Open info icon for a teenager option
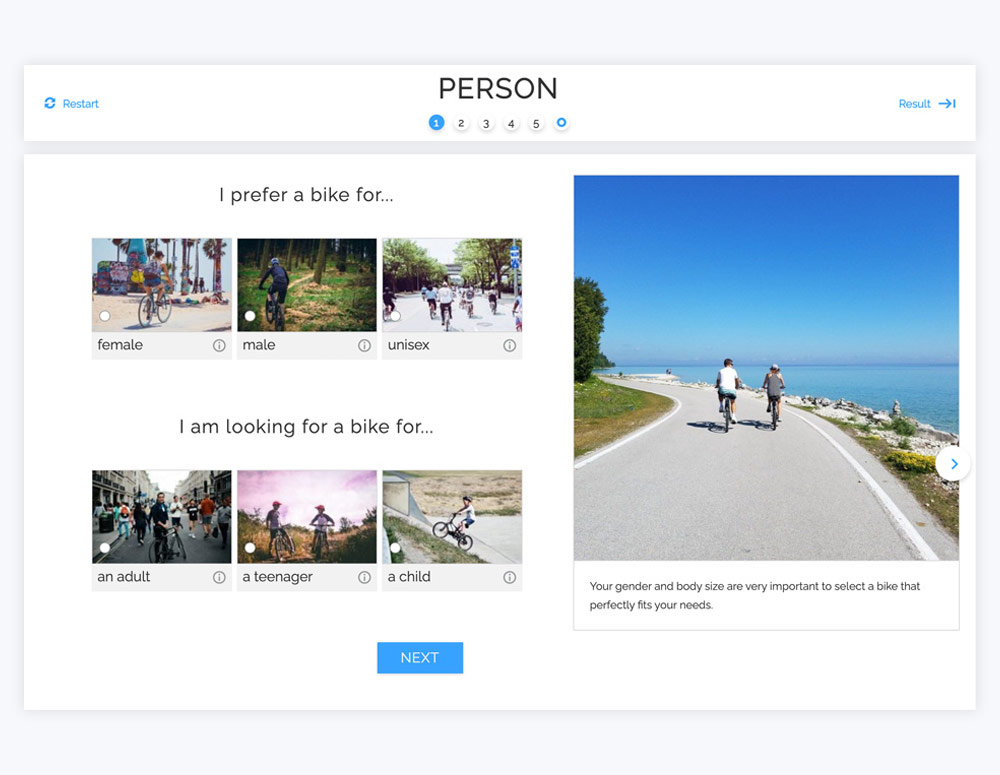Viewport: 1000px width, 775px height. click(364, 577)
